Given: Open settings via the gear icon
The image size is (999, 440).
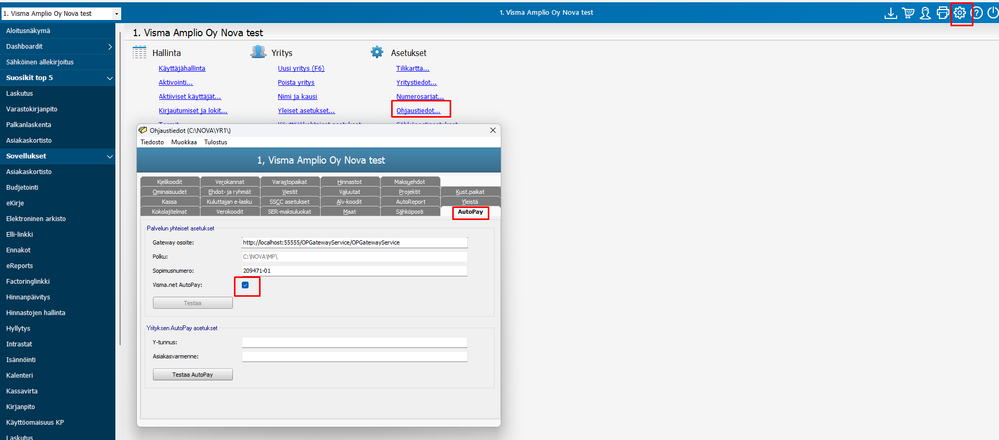Looking at the screenshot, I should pos(960,13).
